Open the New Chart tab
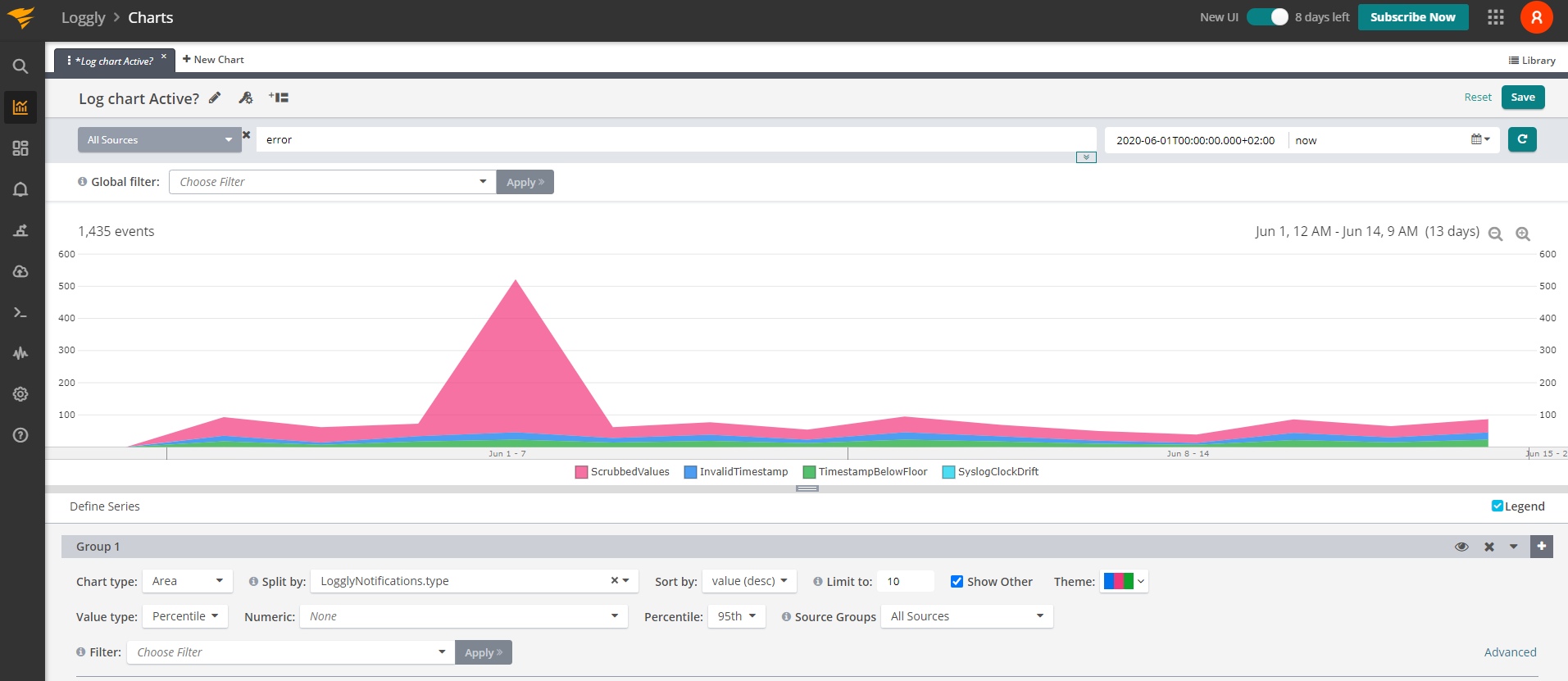Screen dimensions: 1568x681 click(x=213, y=60)
